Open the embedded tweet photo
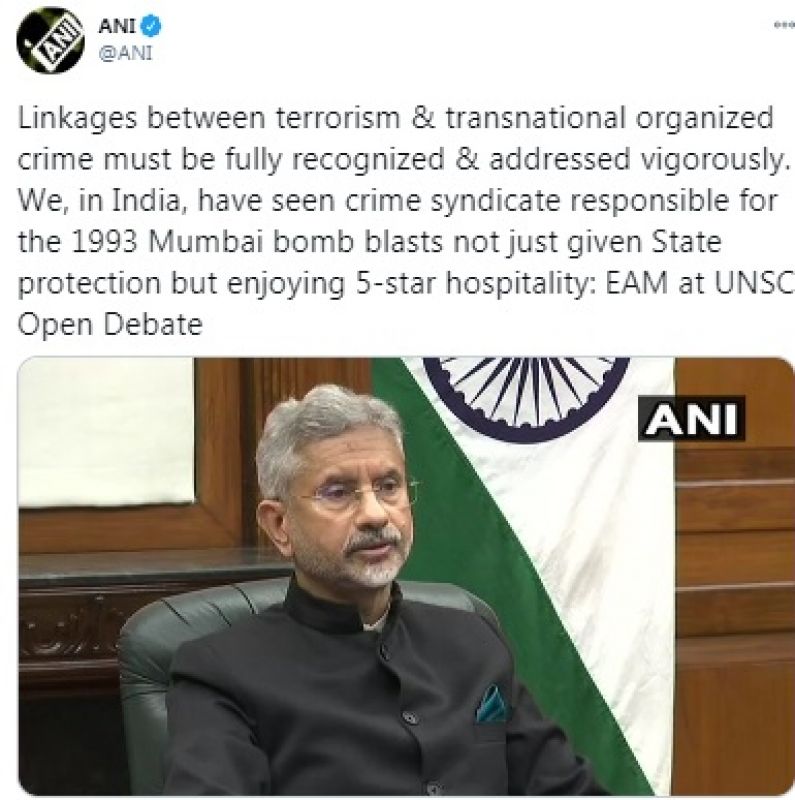The width and height of the screenshot is (795, 800). pos(406,576)
